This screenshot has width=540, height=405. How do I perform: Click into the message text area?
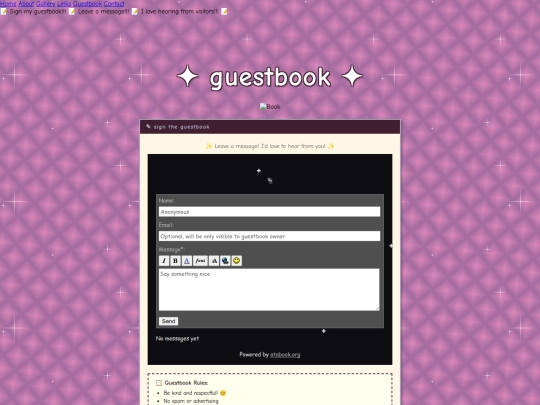pyautogui.click(x=269, y=290)
